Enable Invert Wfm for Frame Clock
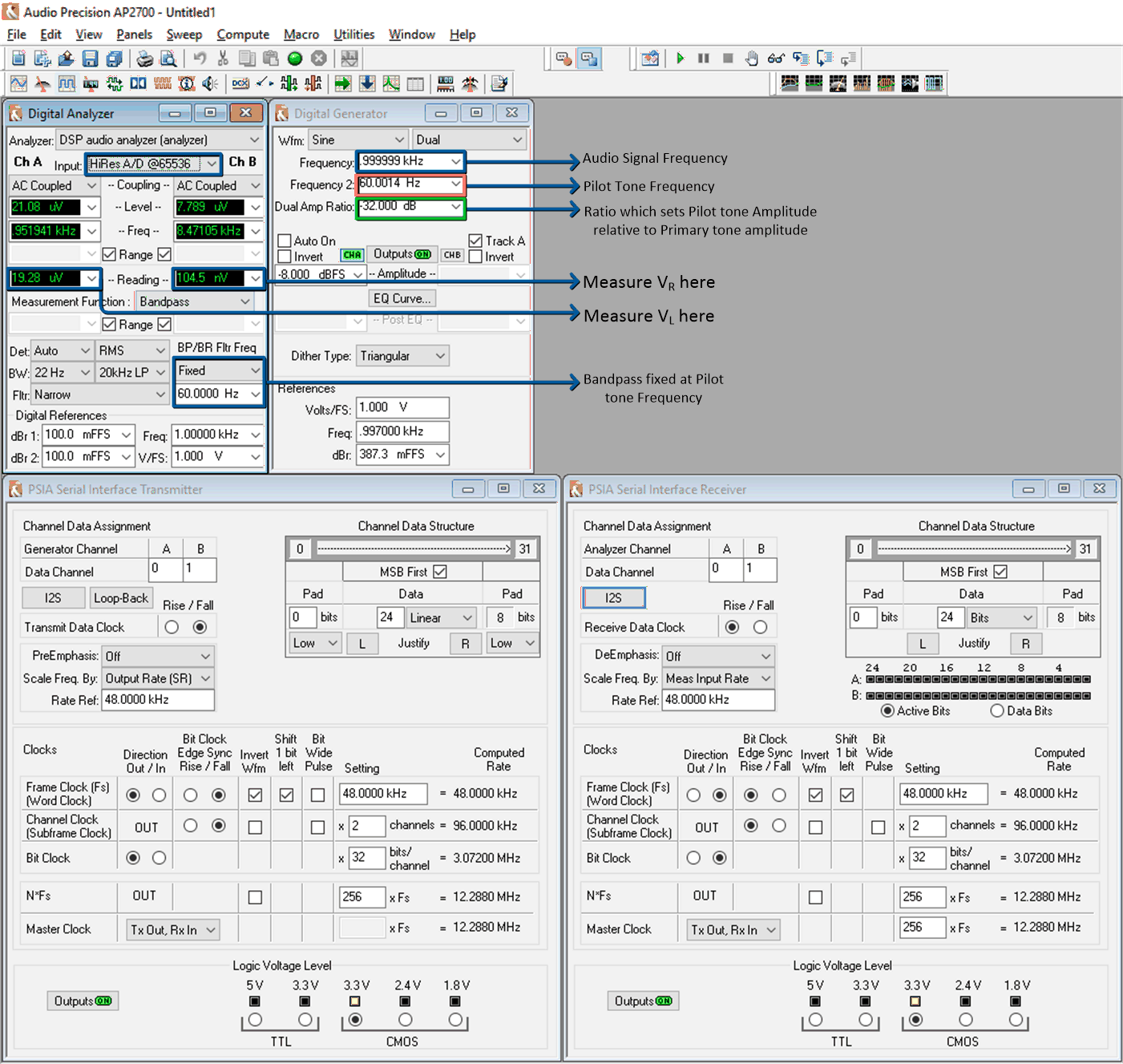1123x1064 pixels. [x=255, y=794]
